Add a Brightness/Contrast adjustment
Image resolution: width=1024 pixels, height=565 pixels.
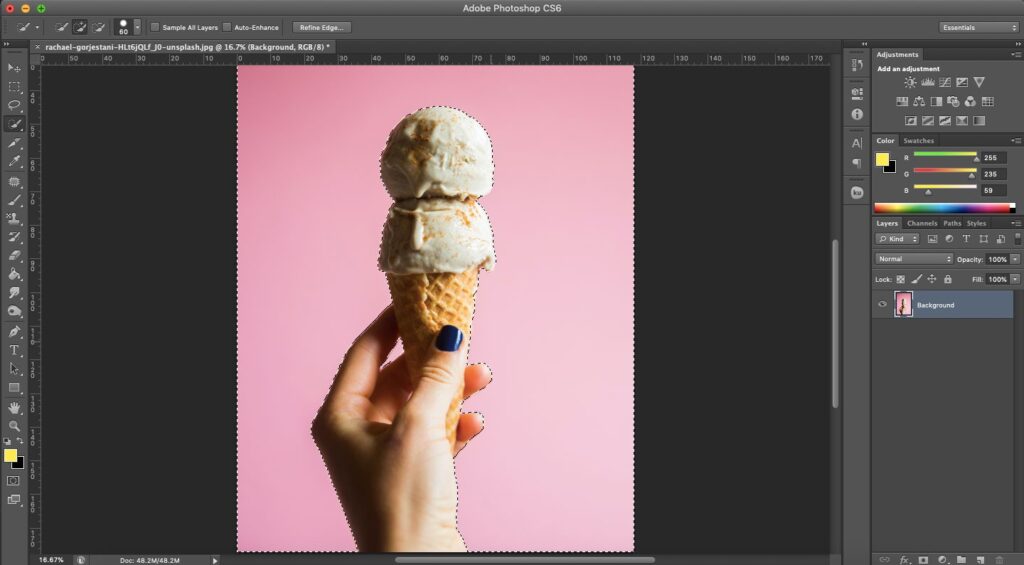[910, 83]
